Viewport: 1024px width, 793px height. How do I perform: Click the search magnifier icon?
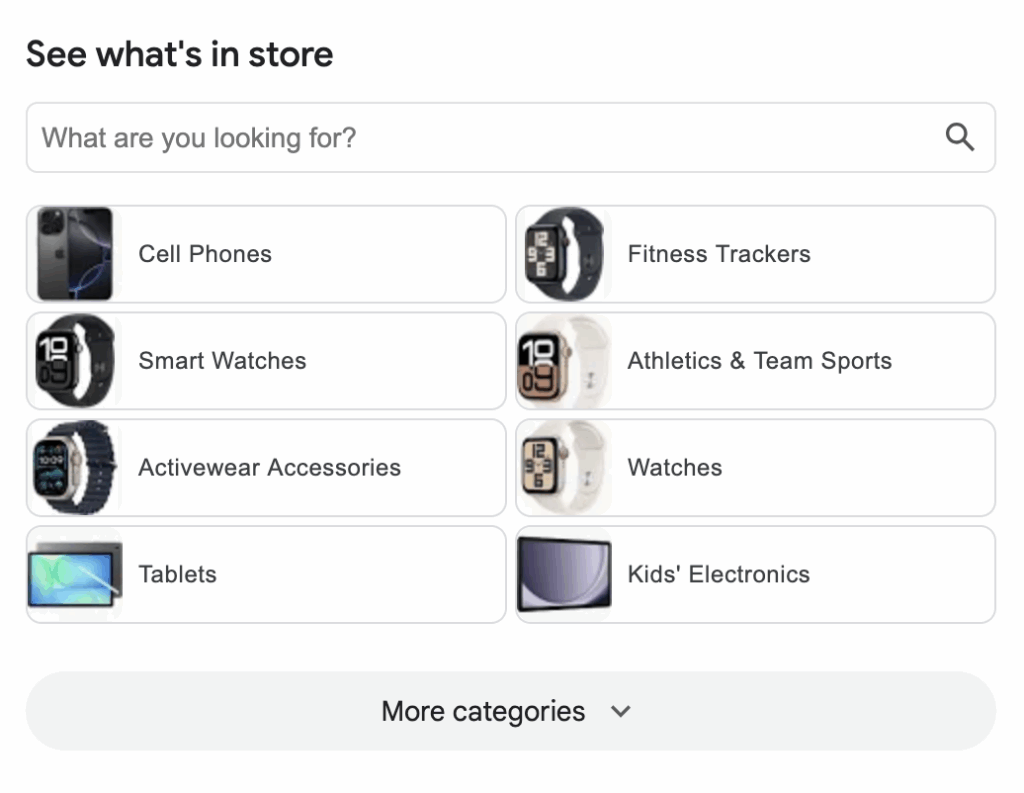[x=959, y=138]
